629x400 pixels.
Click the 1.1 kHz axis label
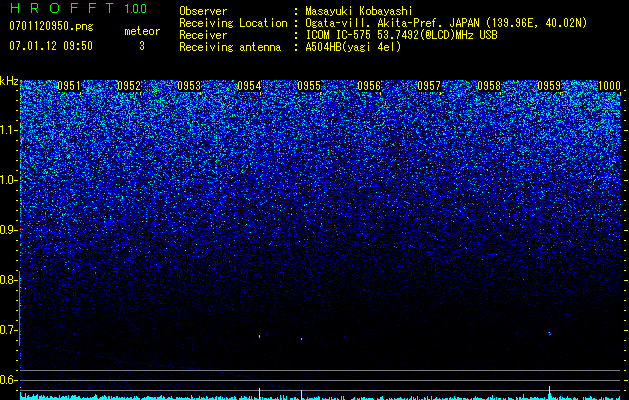[9, 130]
